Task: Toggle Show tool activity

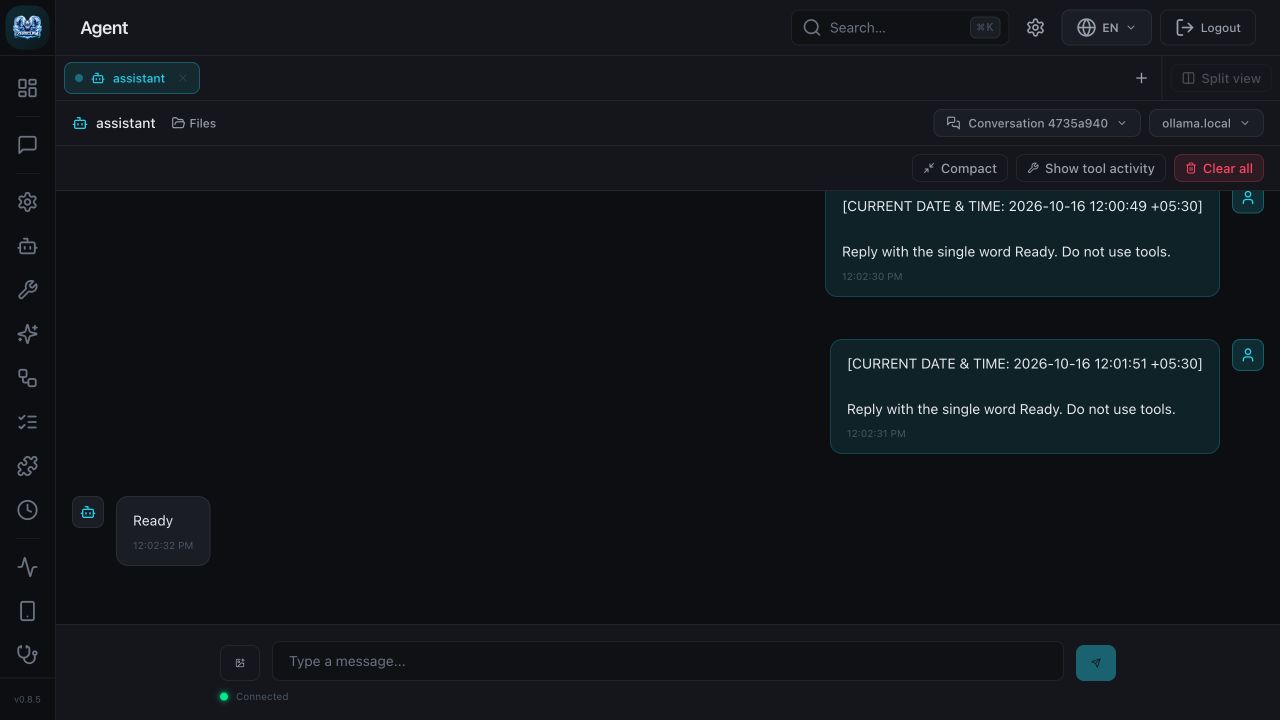Action: coord(1091,168)
